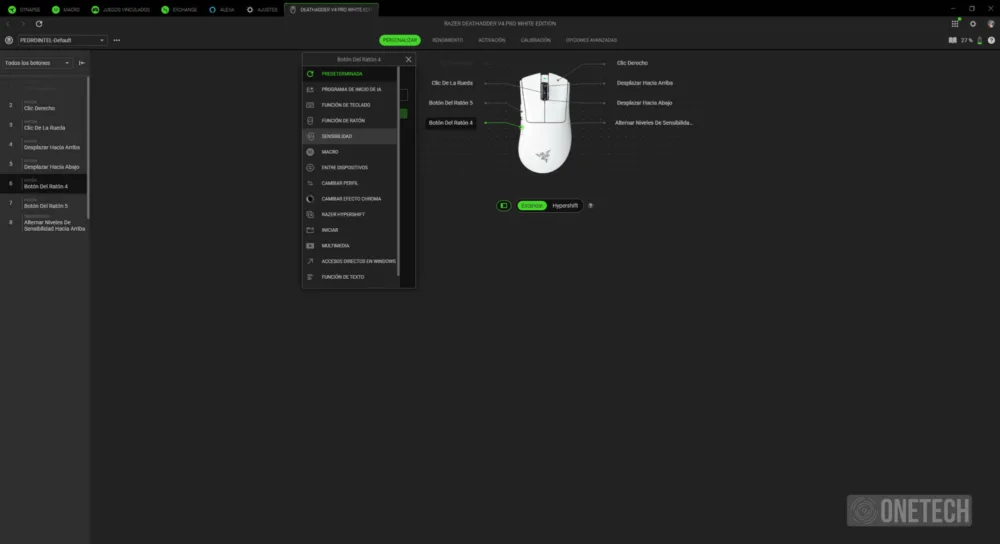Click the profile icon beside PEDROINTEL-Default
1000x544 pixels.
[9, 40]
